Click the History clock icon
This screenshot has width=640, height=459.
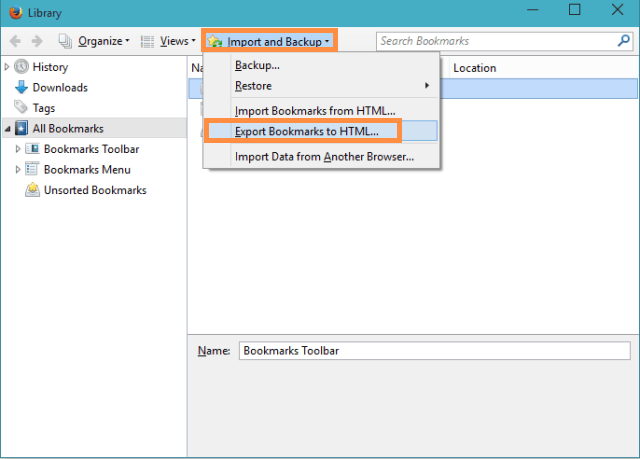[x=21, y=67]
